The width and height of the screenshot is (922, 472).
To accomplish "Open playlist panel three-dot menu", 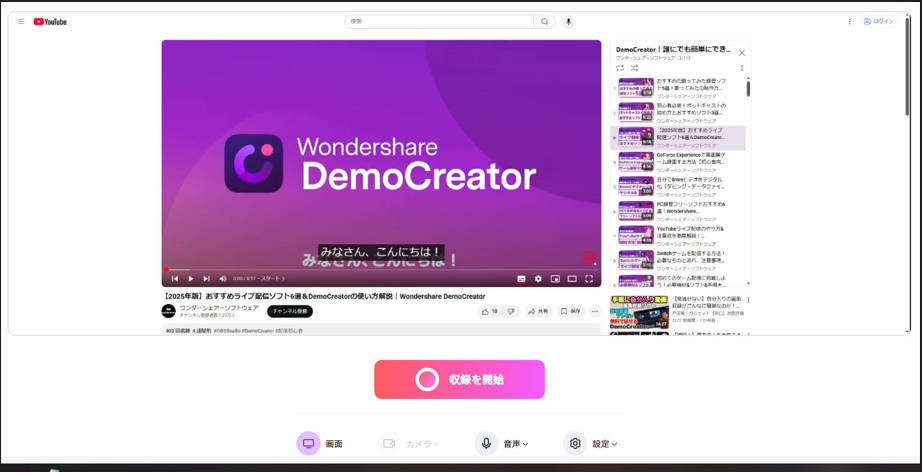I will click(x=741, y=68).
